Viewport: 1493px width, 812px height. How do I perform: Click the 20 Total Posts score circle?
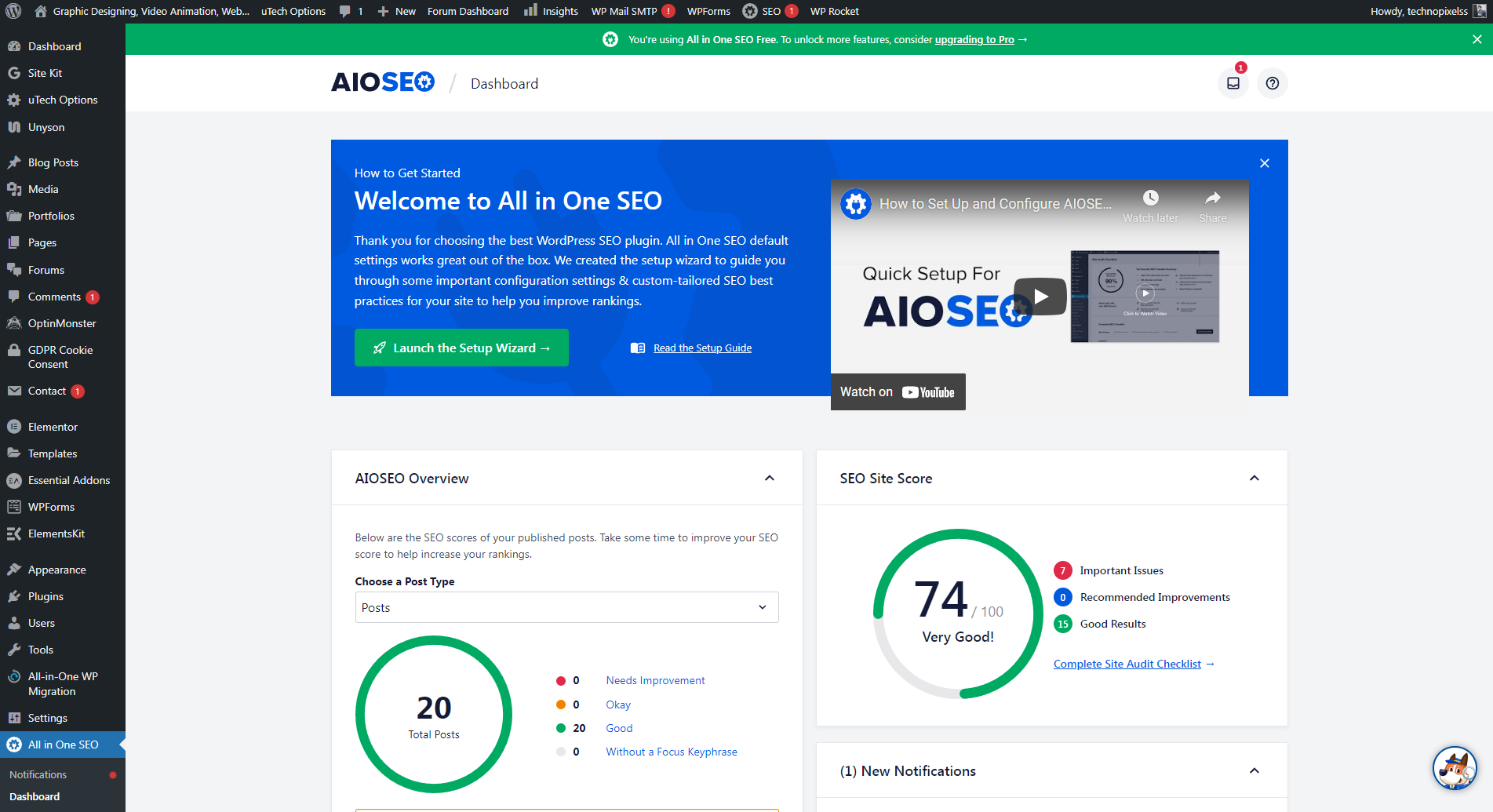434,714
